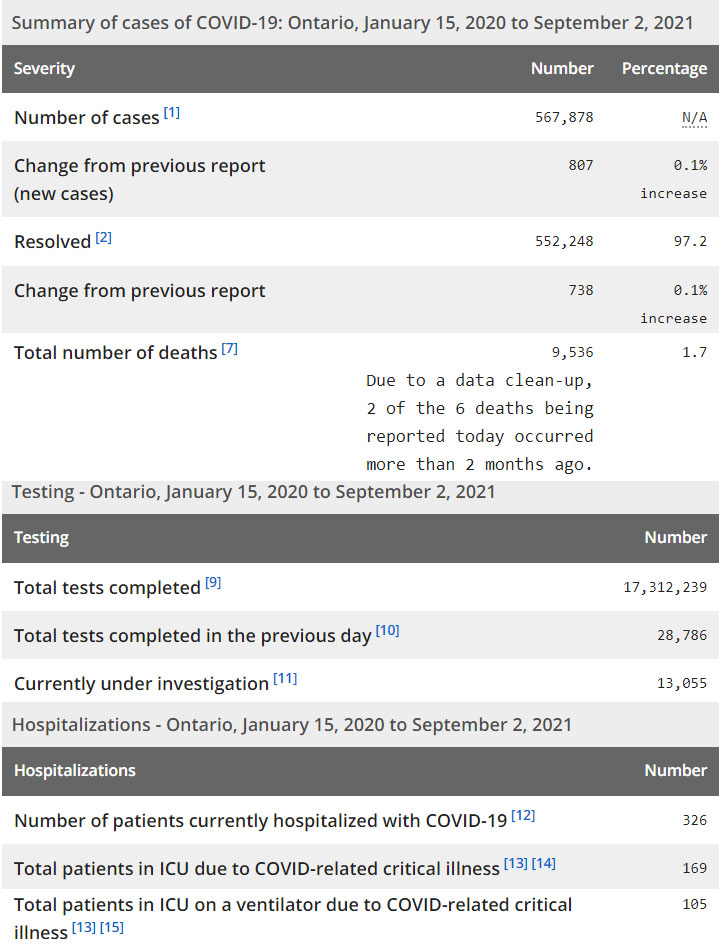Open footnote 2 next to Resolved
Screen dimensions: 719x944
click(104, 237)
